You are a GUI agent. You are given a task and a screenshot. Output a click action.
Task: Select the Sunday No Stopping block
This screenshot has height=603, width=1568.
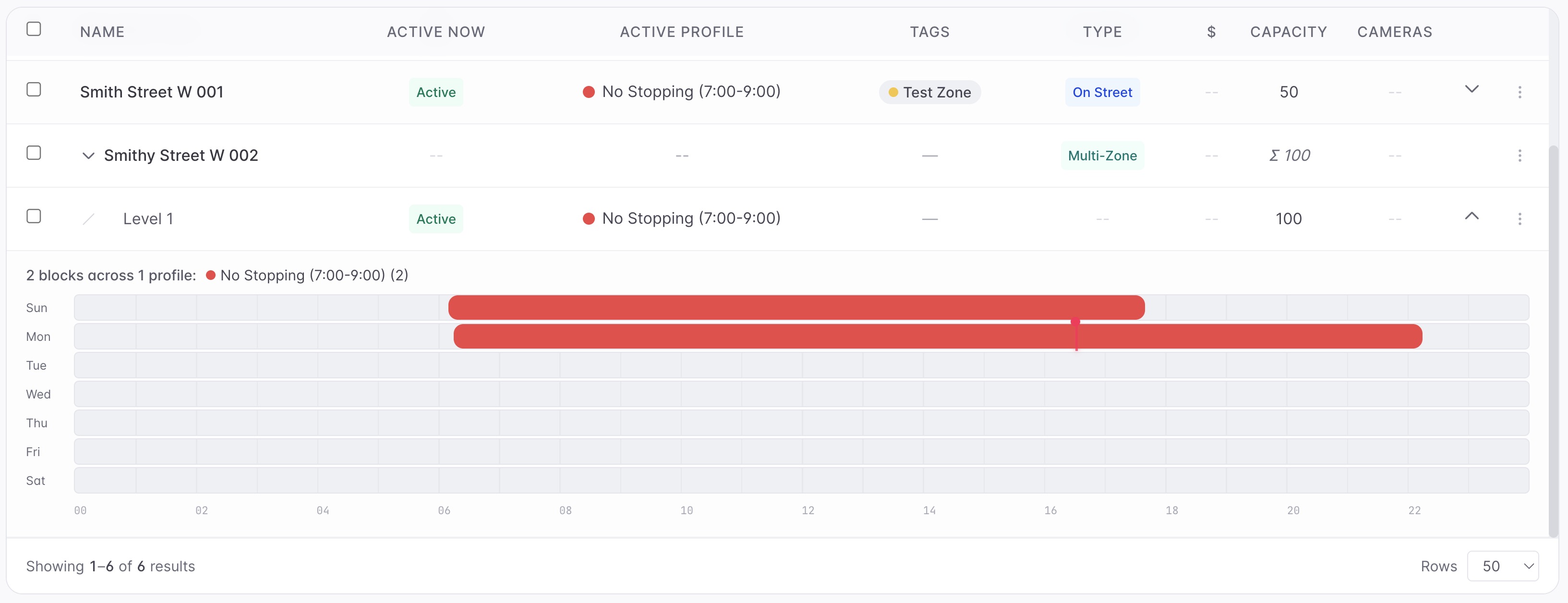796,307
